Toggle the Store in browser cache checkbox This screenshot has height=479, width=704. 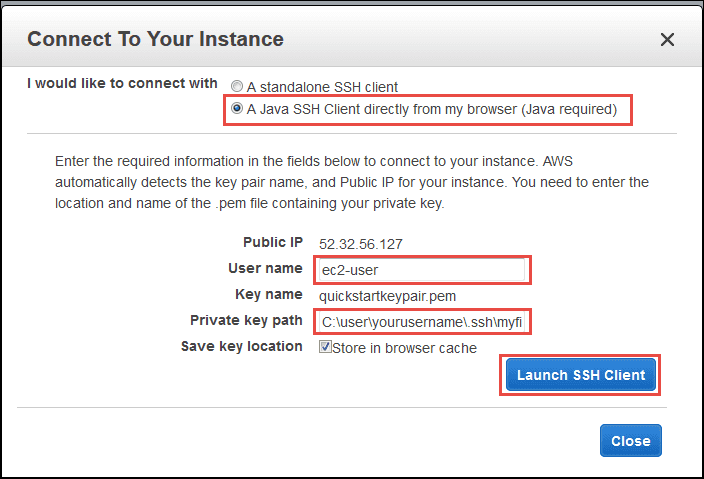coord(325,348)
